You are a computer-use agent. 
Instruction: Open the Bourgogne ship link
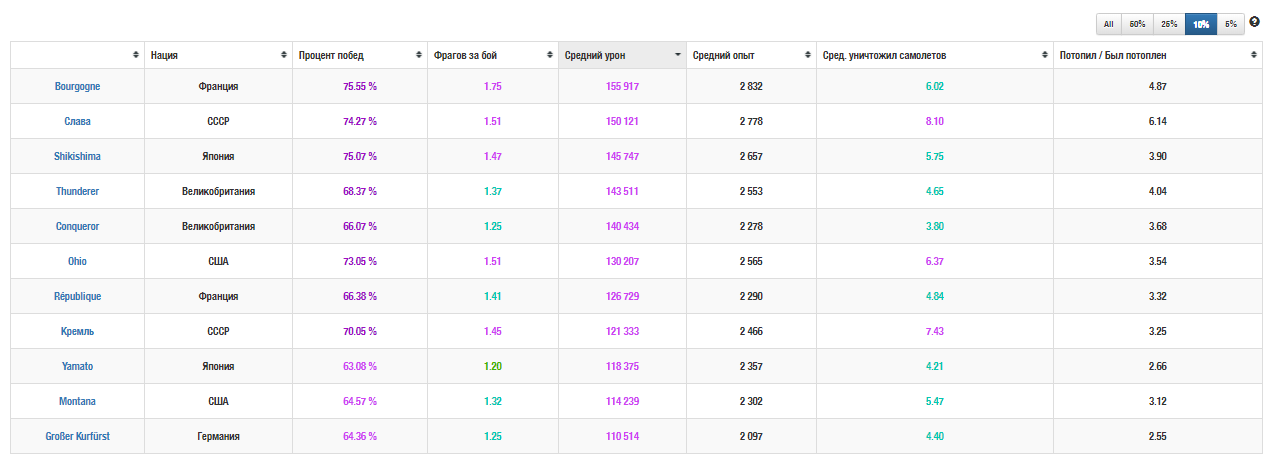click(77, 87)
